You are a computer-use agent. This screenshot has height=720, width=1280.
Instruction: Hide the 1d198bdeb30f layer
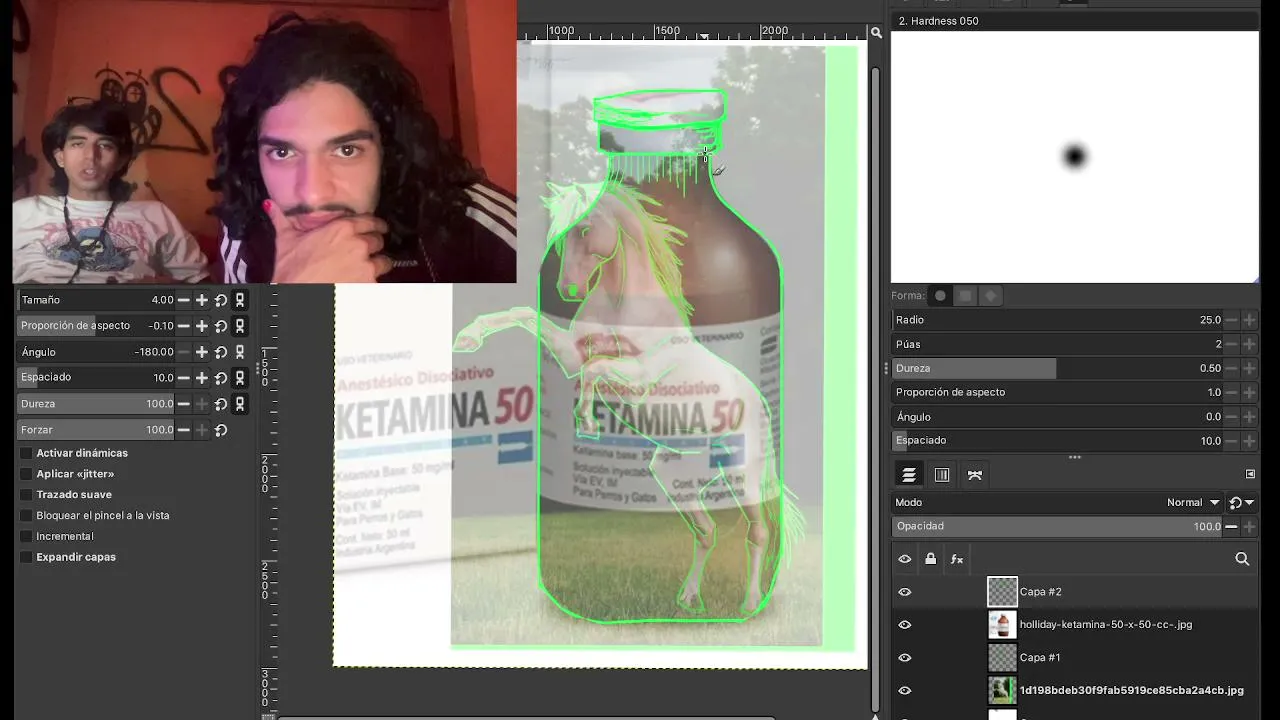pyautogui.click(x=905, y=690)
